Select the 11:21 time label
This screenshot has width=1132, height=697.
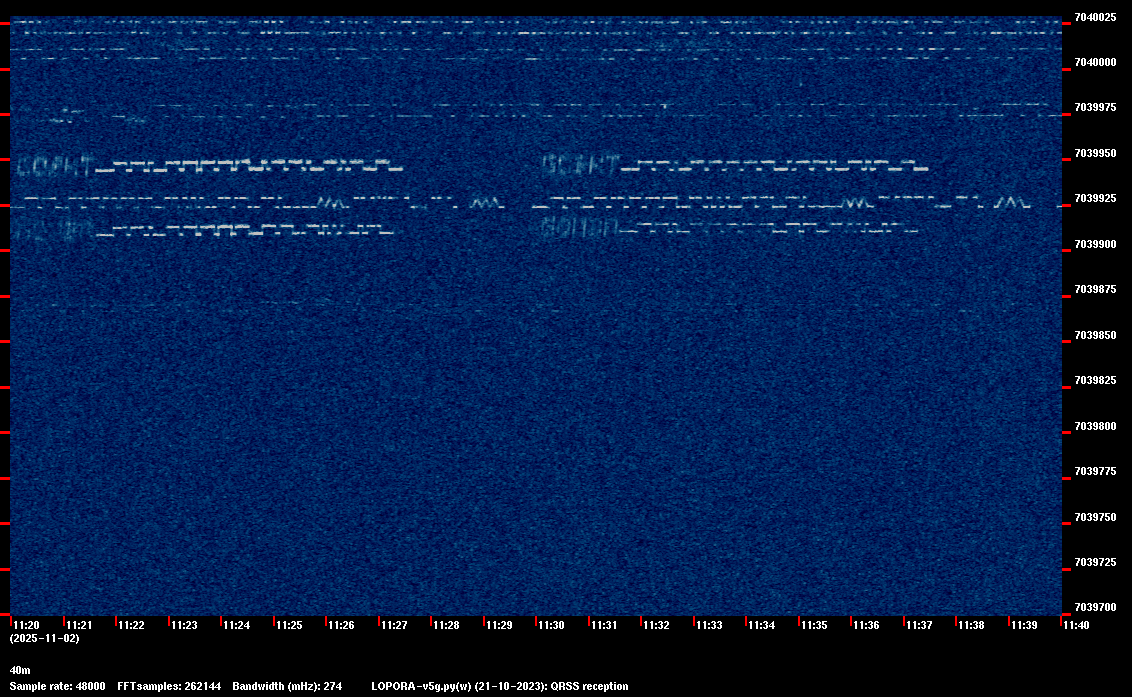79,625
